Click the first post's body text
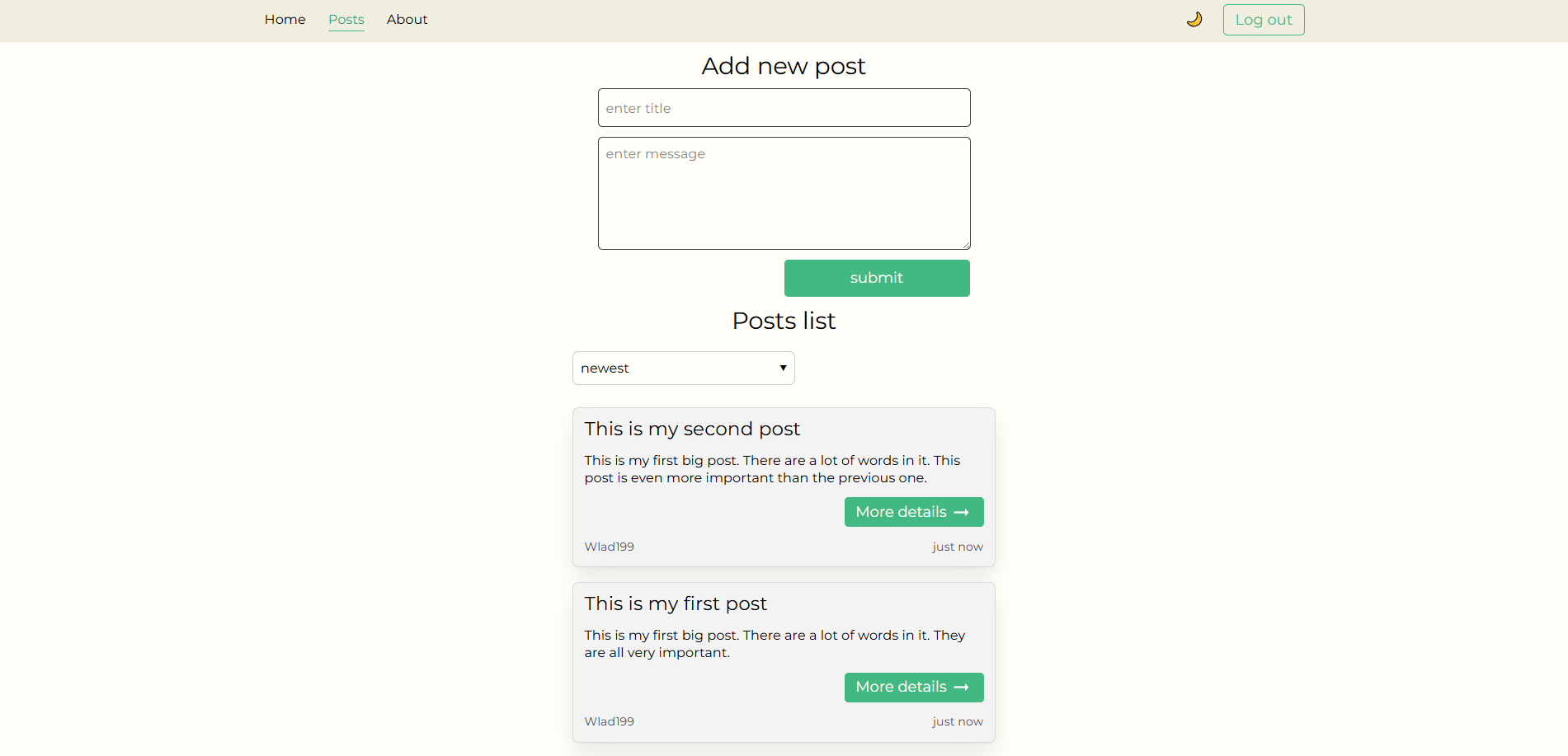The height and width of the screenshot is (756, 1568). pyautogui.click(x=775, y=644)
